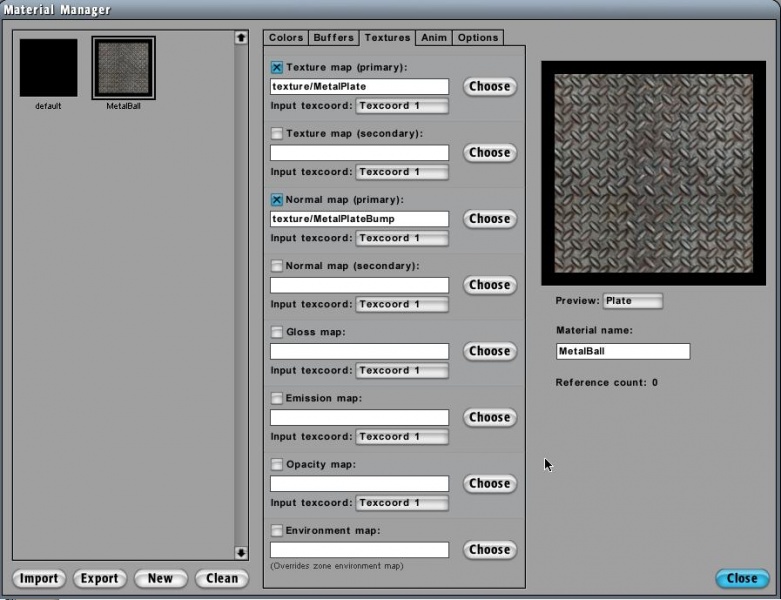The image size is (781, 600).
Task: Click Choose for Environment map
Action: click(x=489, y=549)
